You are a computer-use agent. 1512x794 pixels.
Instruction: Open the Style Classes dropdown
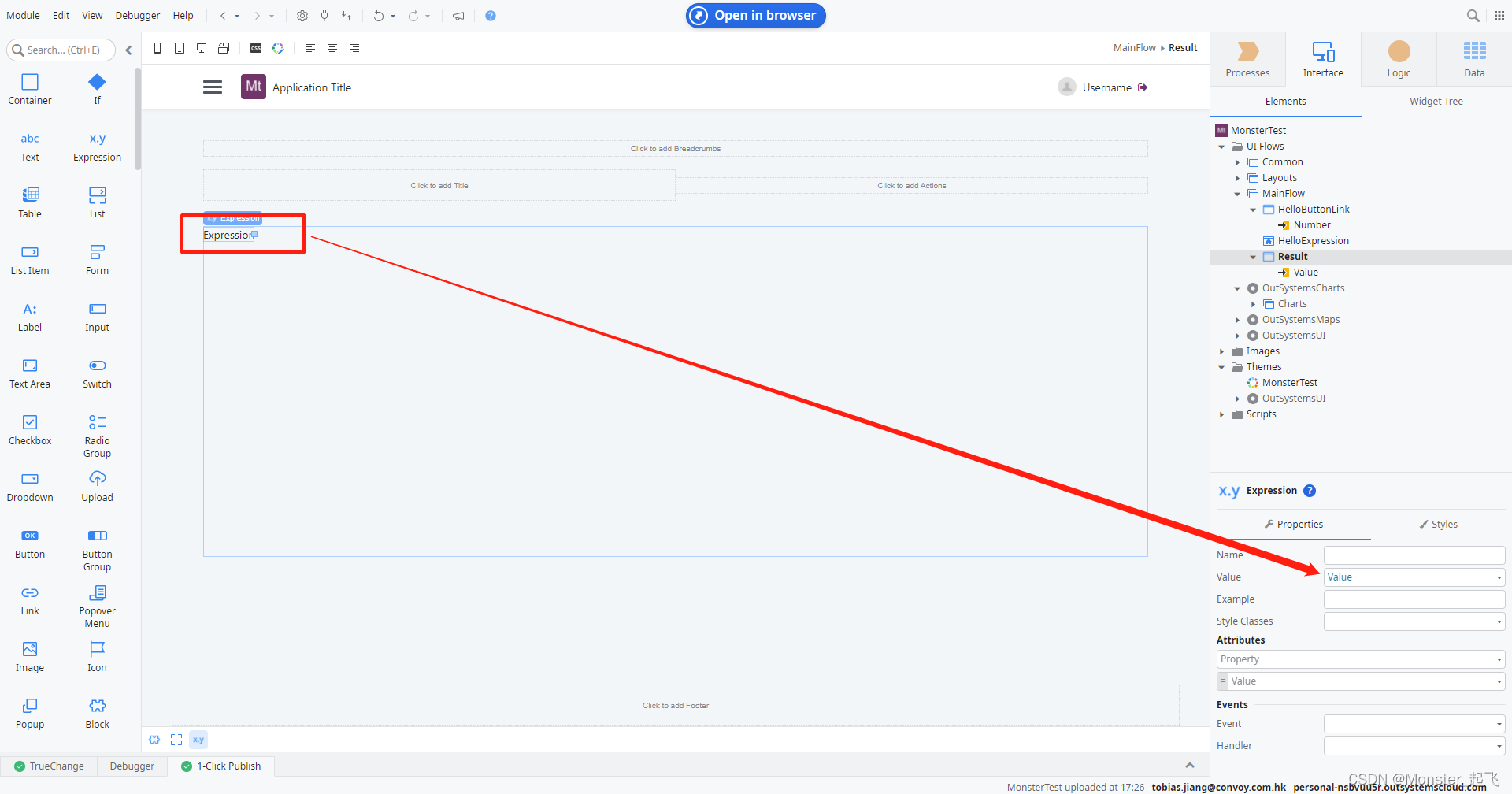coord(1499,621)
